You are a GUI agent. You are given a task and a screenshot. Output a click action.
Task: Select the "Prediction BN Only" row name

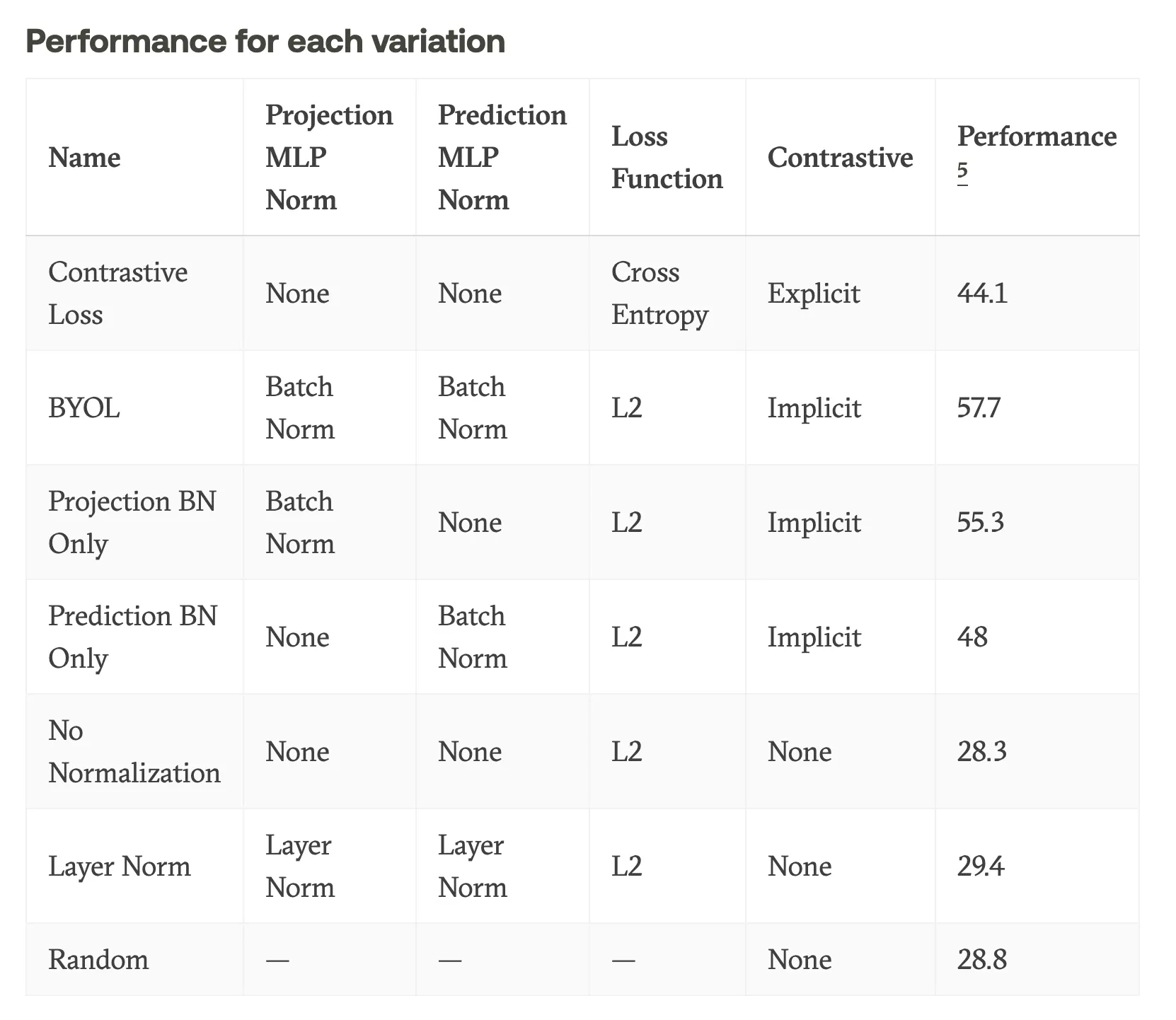point(132,637)
